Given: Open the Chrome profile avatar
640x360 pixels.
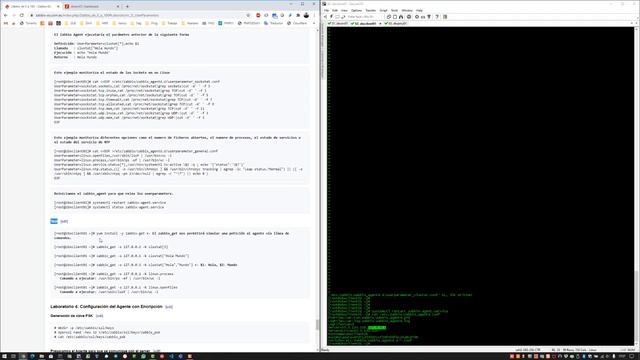Looking at the screenshot, I should point(306,15).
